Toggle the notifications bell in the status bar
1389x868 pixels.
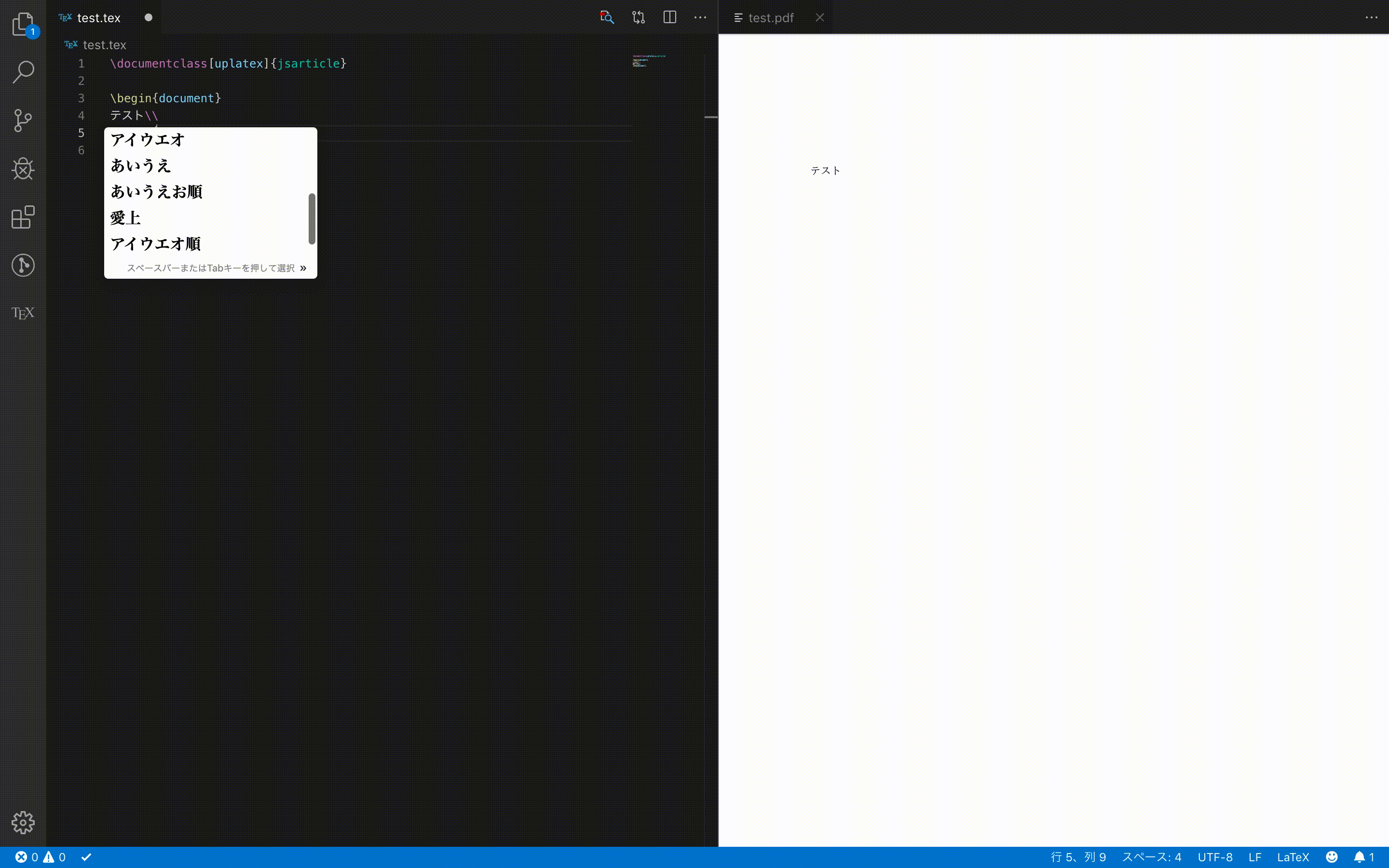click(x=1359, y=856)
